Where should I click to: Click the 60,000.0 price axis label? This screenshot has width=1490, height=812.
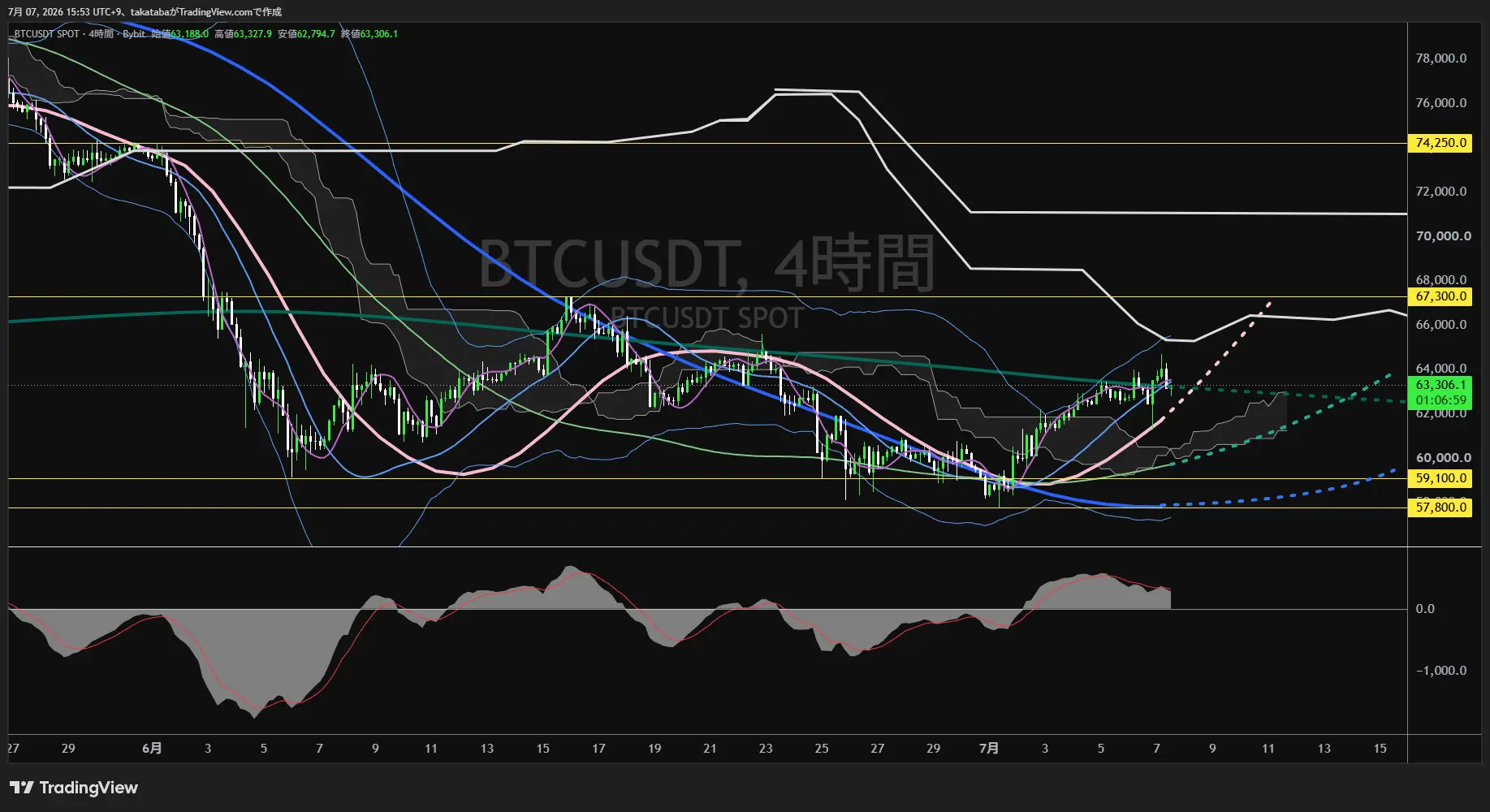[1443, 458]
